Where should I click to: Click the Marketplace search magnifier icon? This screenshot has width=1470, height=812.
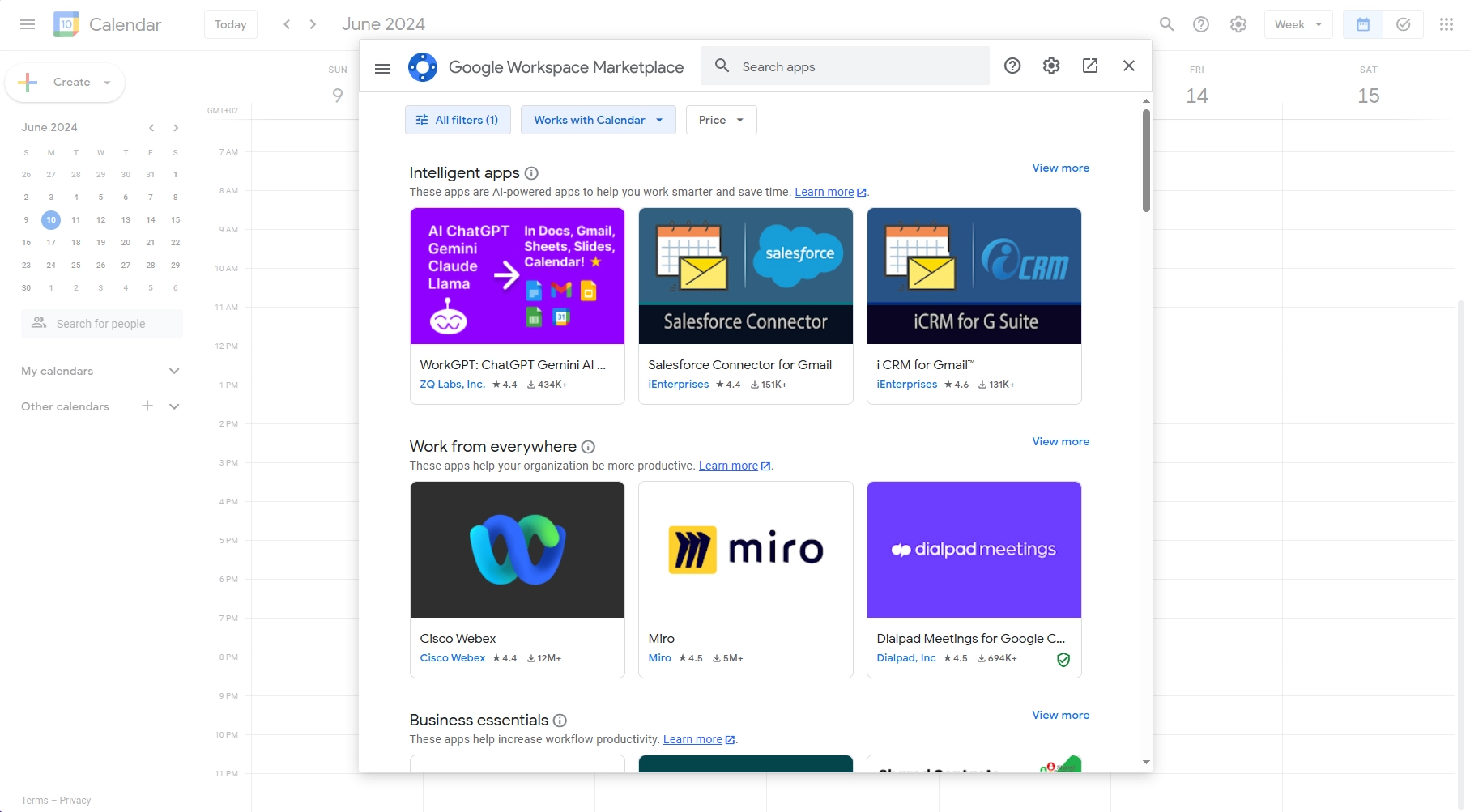(722, 66)
